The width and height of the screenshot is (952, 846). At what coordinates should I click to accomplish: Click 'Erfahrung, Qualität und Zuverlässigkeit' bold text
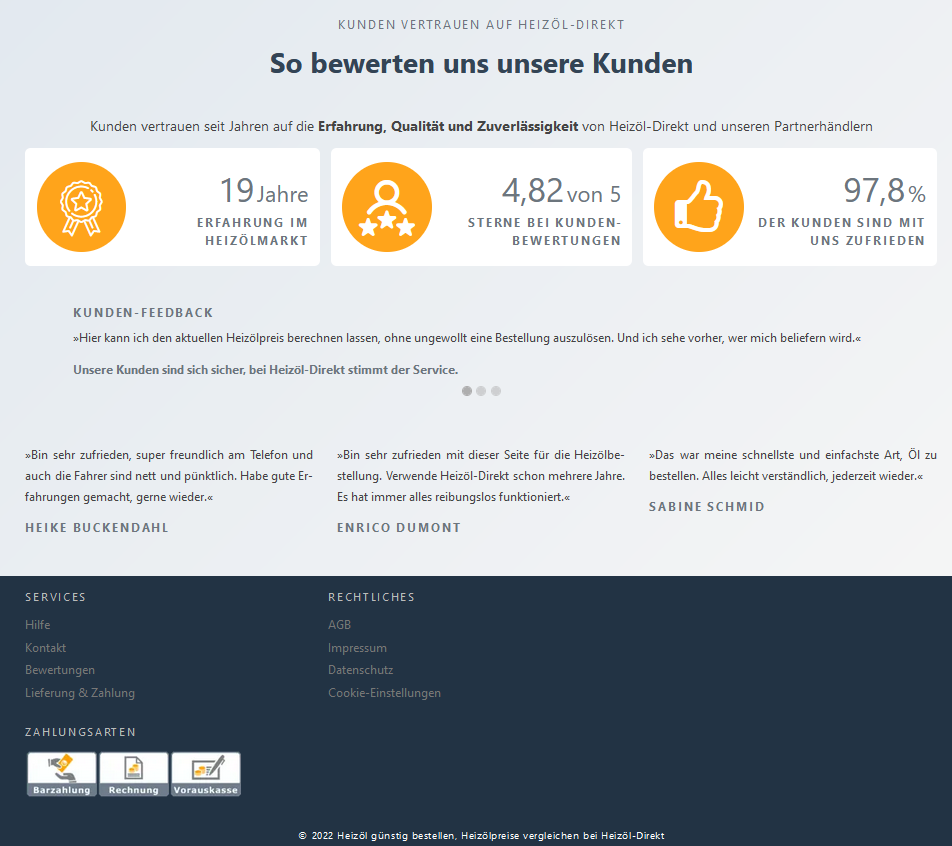tap(448, 126)
